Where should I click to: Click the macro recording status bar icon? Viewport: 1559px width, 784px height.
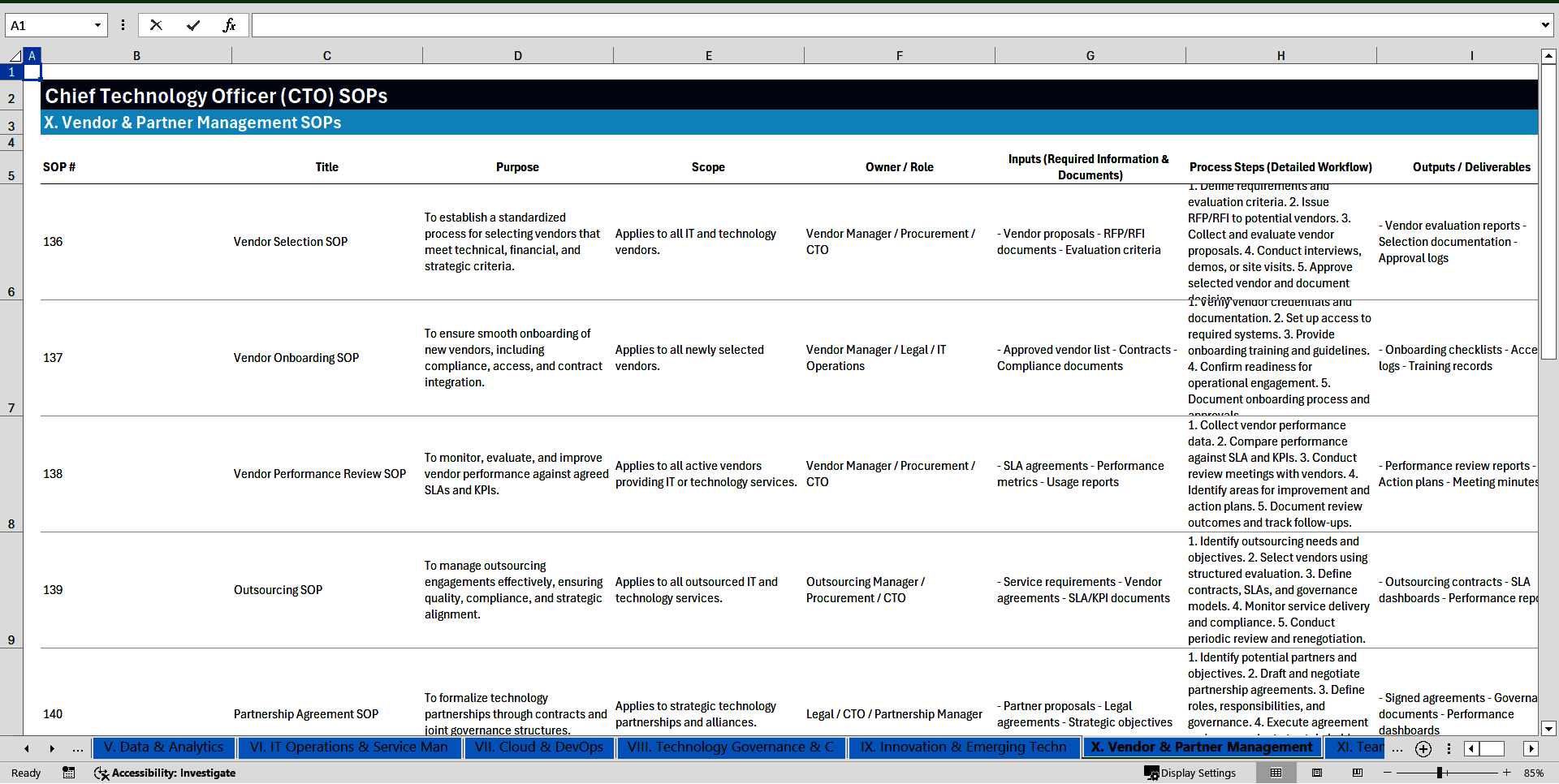point(69,773)
